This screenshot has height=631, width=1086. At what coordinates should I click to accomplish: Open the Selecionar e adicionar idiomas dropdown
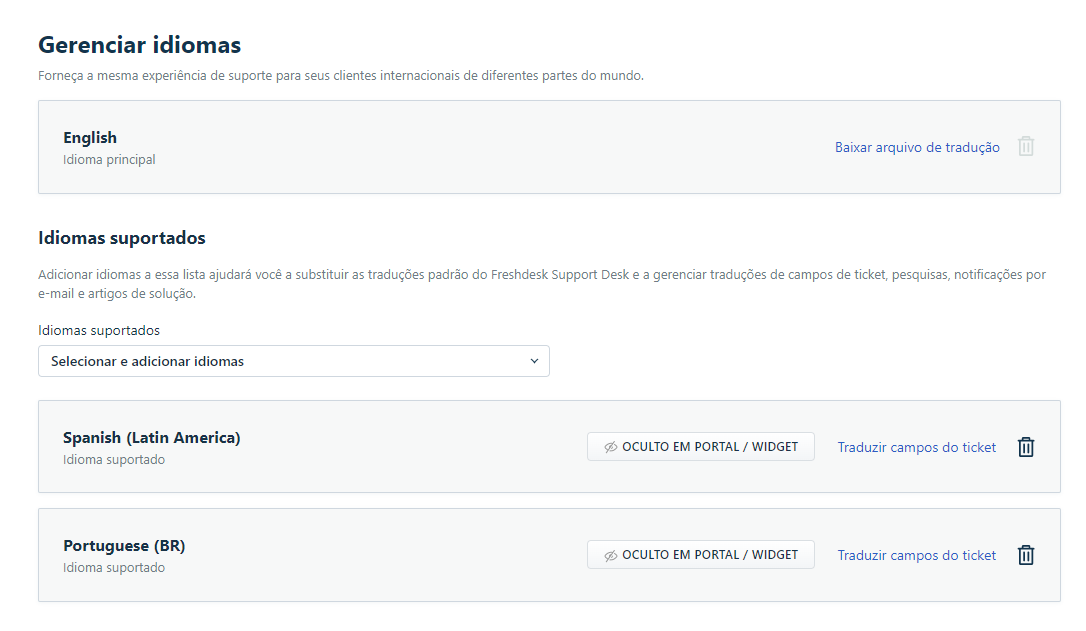293,361
